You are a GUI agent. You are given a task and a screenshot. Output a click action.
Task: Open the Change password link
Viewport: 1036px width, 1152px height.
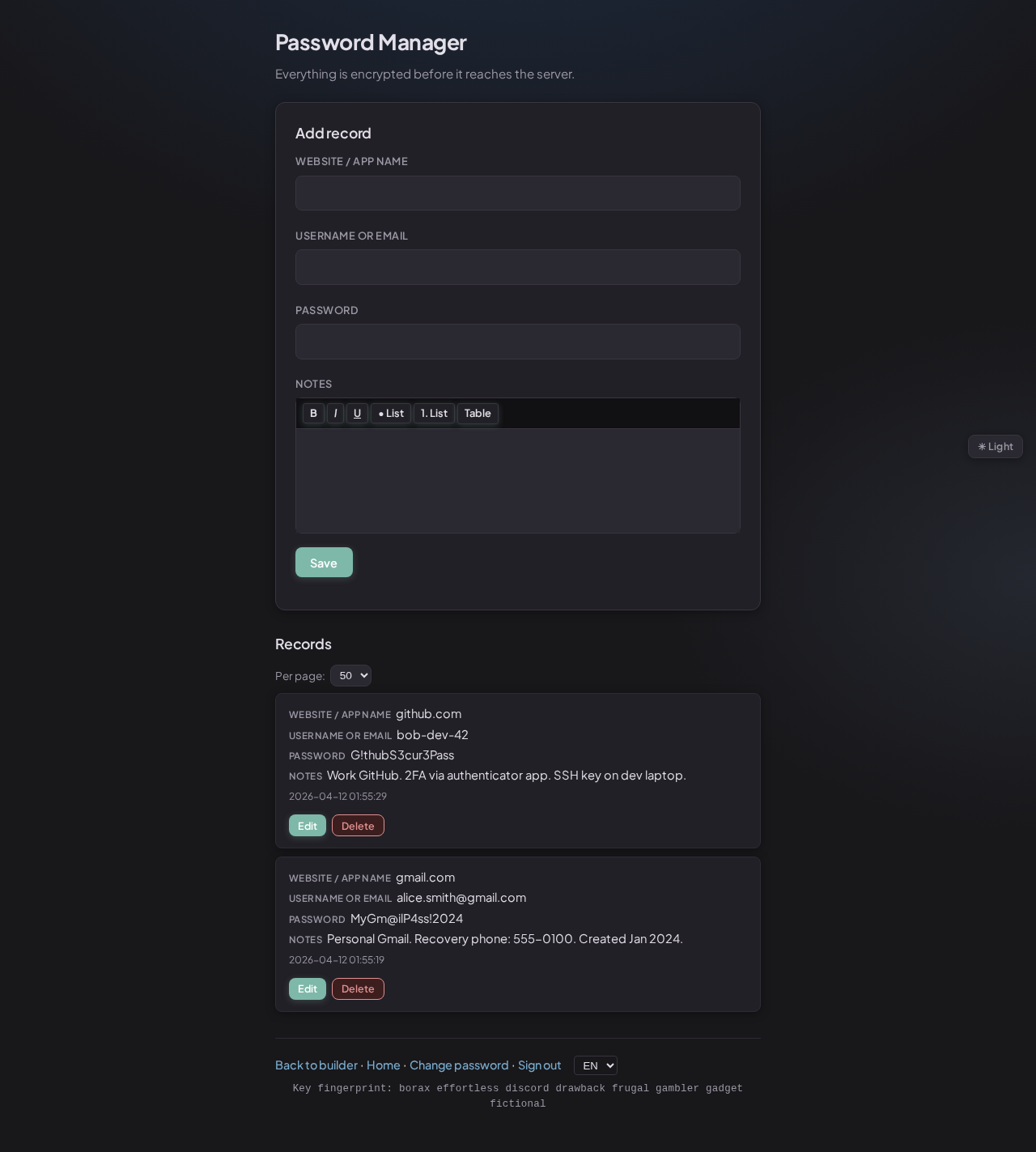(x=459, y=1065)
